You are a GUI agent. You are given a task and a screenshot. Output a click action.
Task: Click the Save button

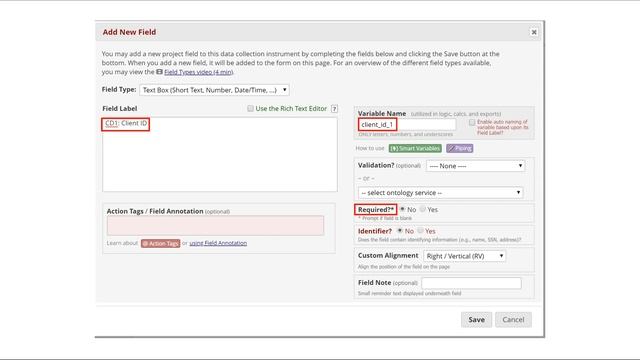(x=476, y=320)
